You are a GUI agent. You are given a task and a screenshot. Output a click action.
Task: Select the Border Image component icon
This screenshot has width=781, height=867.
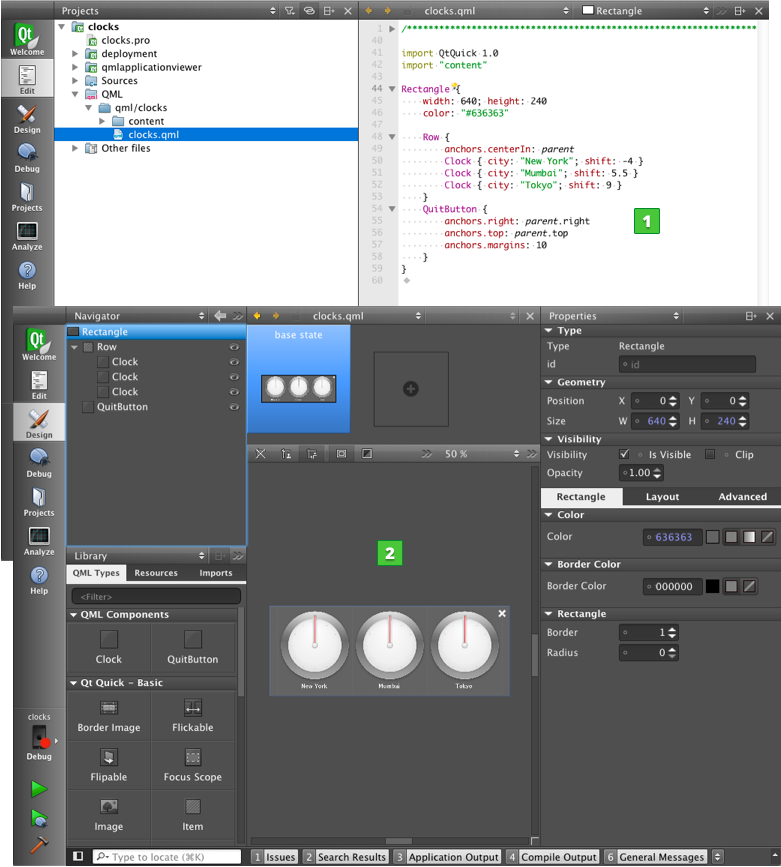coord(109,708)
